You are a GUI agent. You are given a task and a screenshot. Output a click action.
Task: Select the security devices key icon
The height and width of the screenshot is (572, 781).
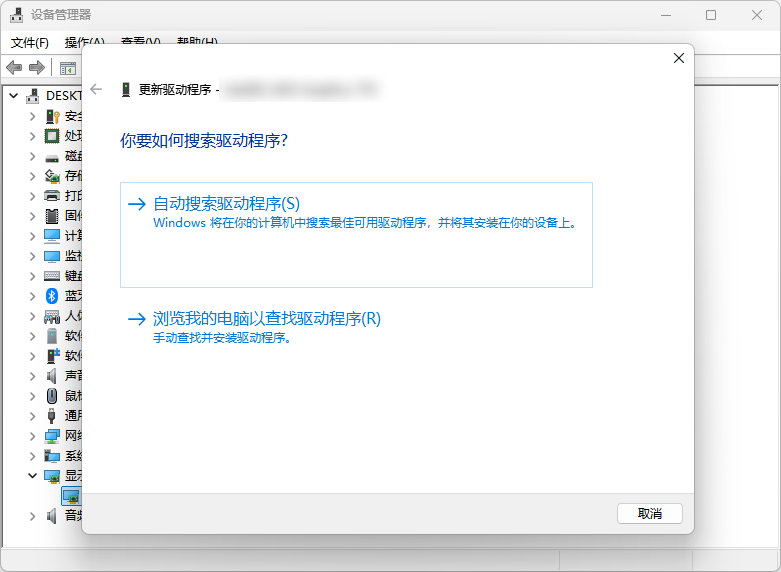pos(52,116)
